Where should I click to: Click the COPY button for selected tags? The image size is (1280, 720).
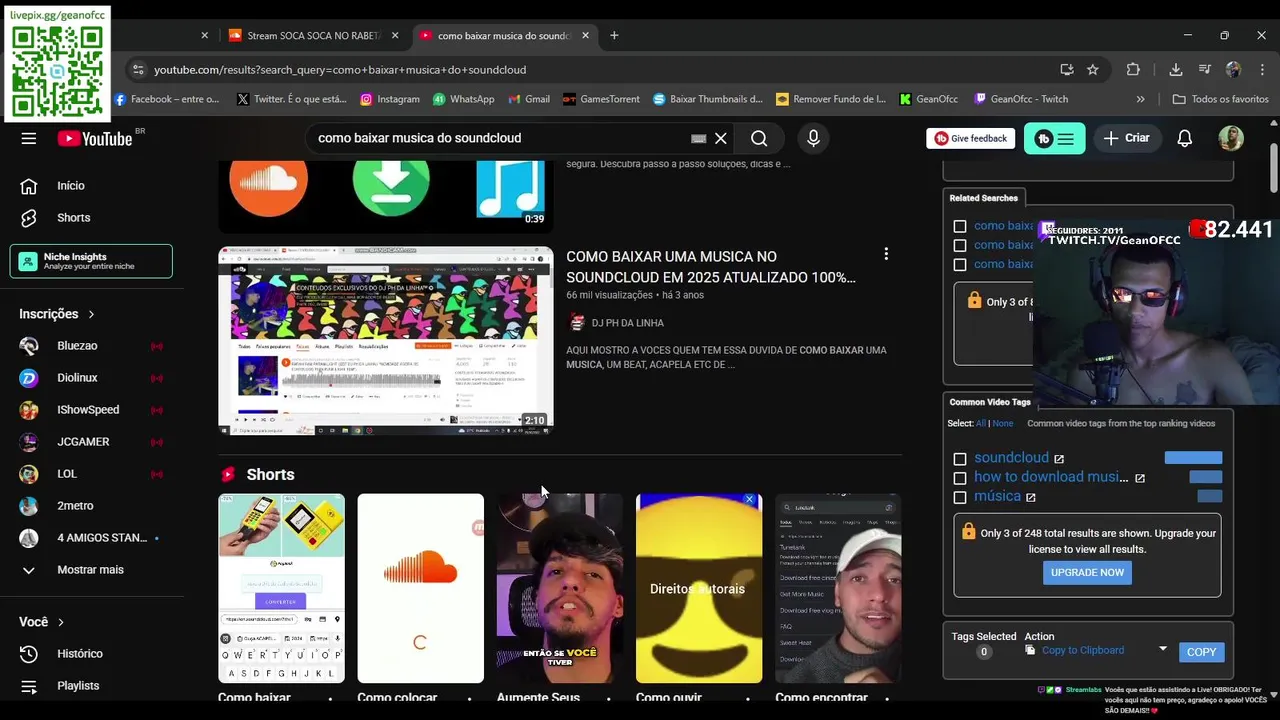point(1201,651)
